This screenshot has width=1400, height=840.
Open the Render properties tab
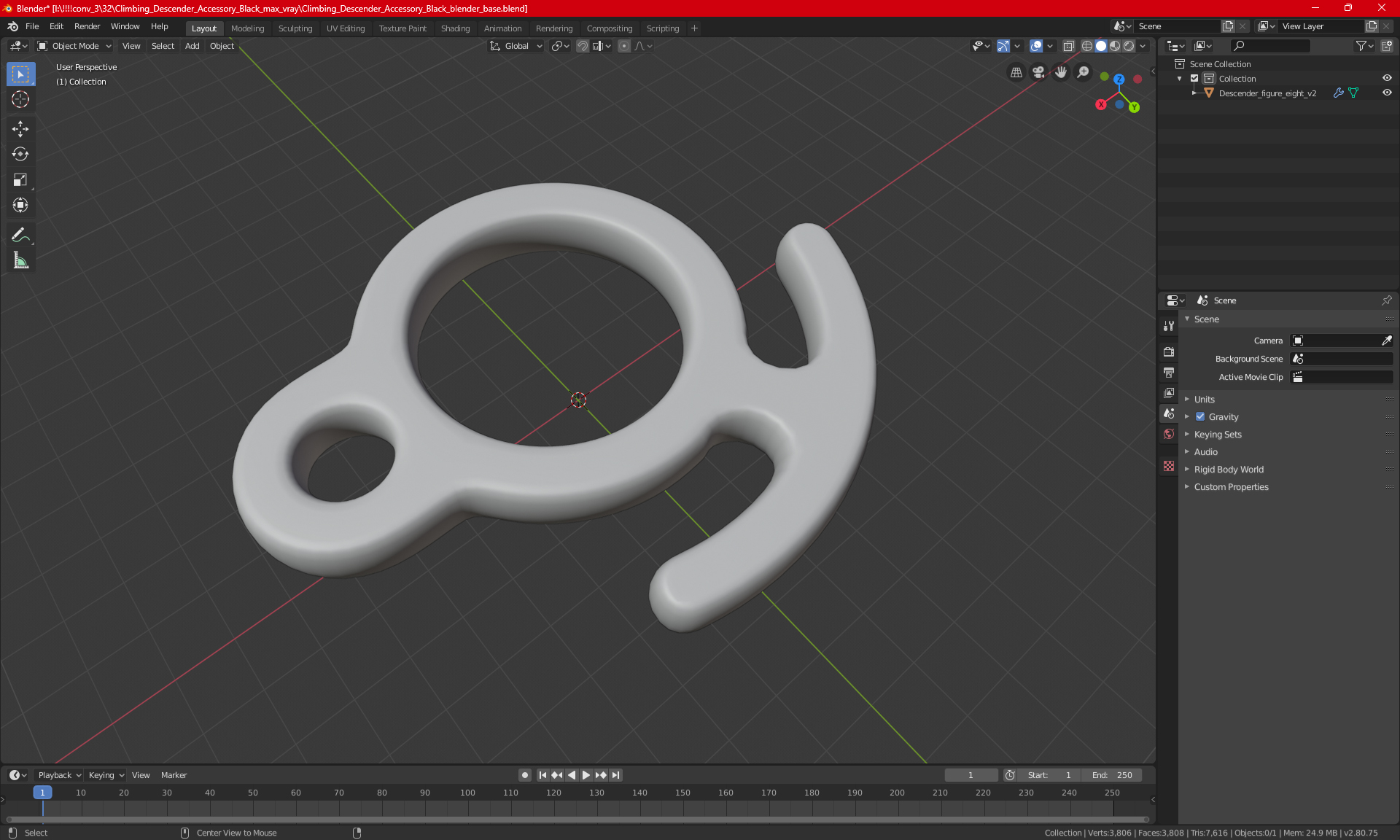[1169, 351]
